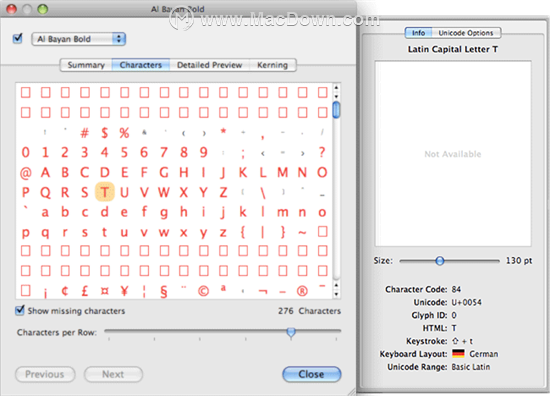Click the German flag keyboard layout icon

[x=458, y=353]
